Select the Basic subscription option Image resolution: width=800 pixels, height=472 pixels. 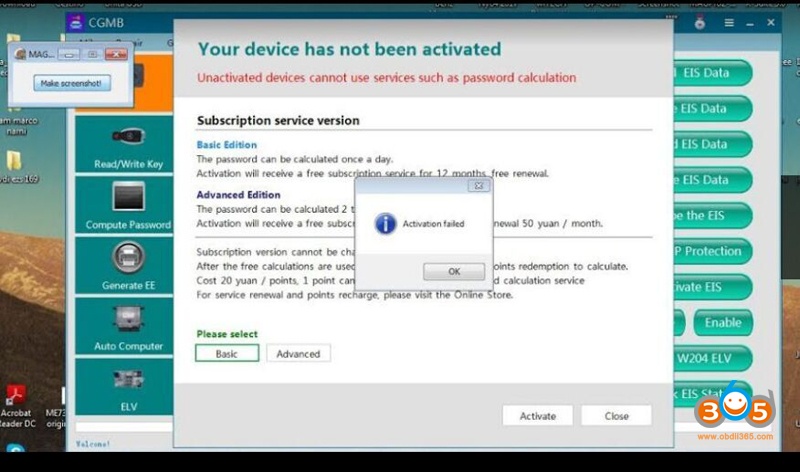(227, 353)
